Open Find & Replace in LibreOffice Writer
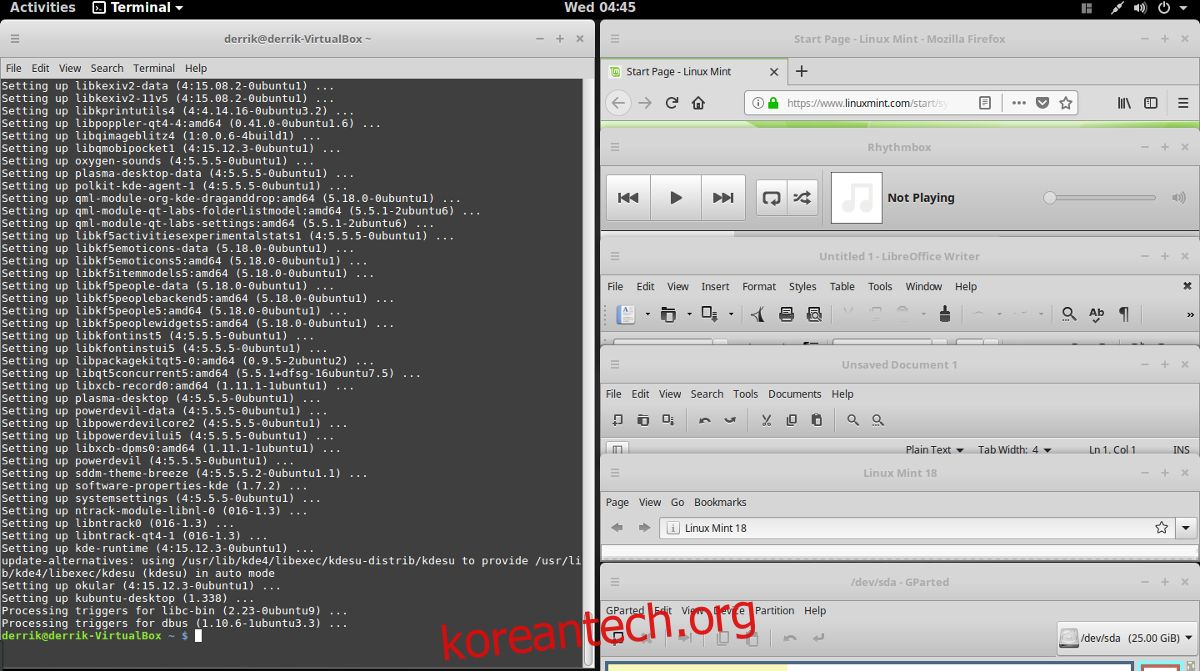 tap(1069, 314)
